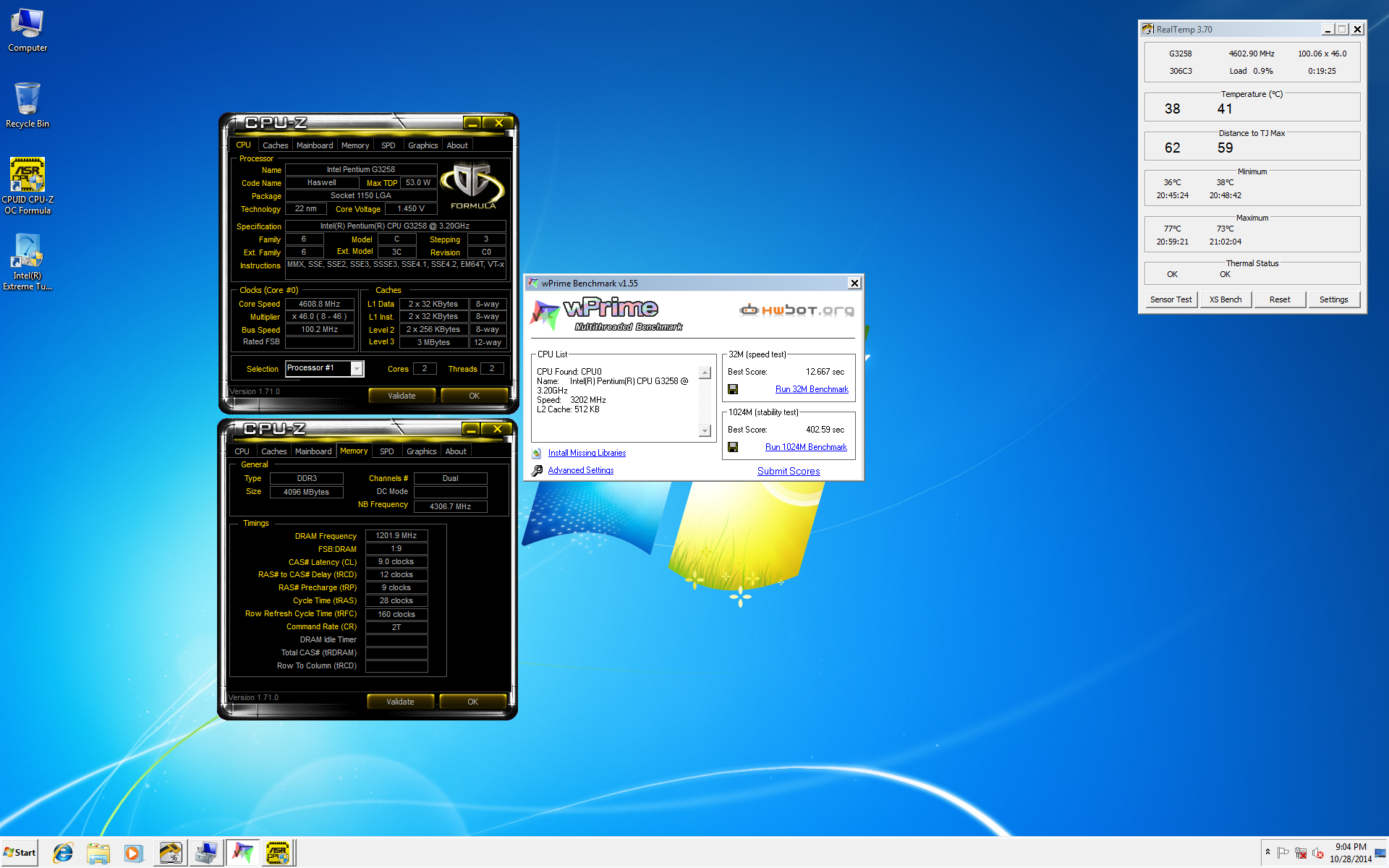
Task: Click the Install Missing Libraries icon
Action: [x=537, y=453]
